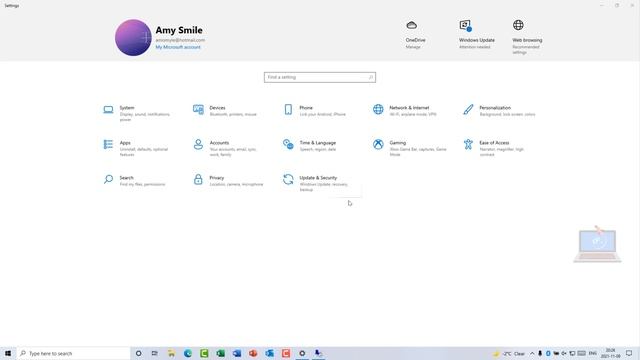Image resolution: width=640 pixels, height=360 pixels.
Task: Click the Amy Smile account name
Action: coord(179,30)
